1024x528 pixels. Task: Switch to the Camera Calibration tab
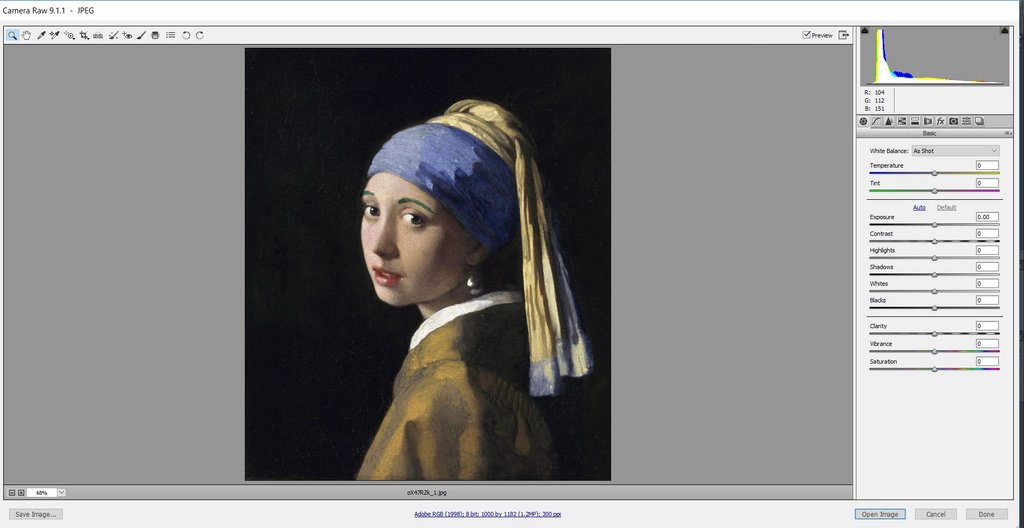coord(953,122)
